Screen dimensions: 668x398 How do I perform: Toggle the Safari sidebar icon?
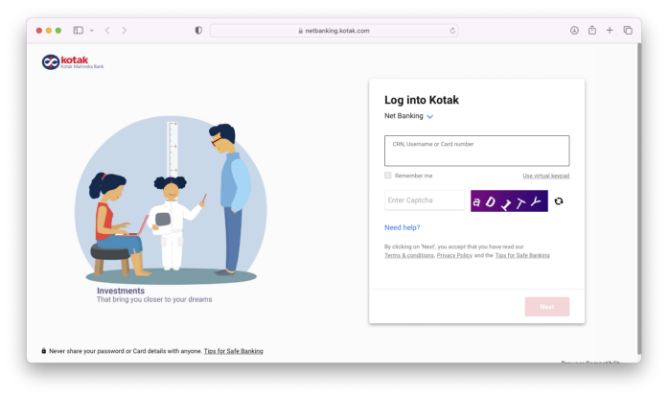tap(78, 30)
